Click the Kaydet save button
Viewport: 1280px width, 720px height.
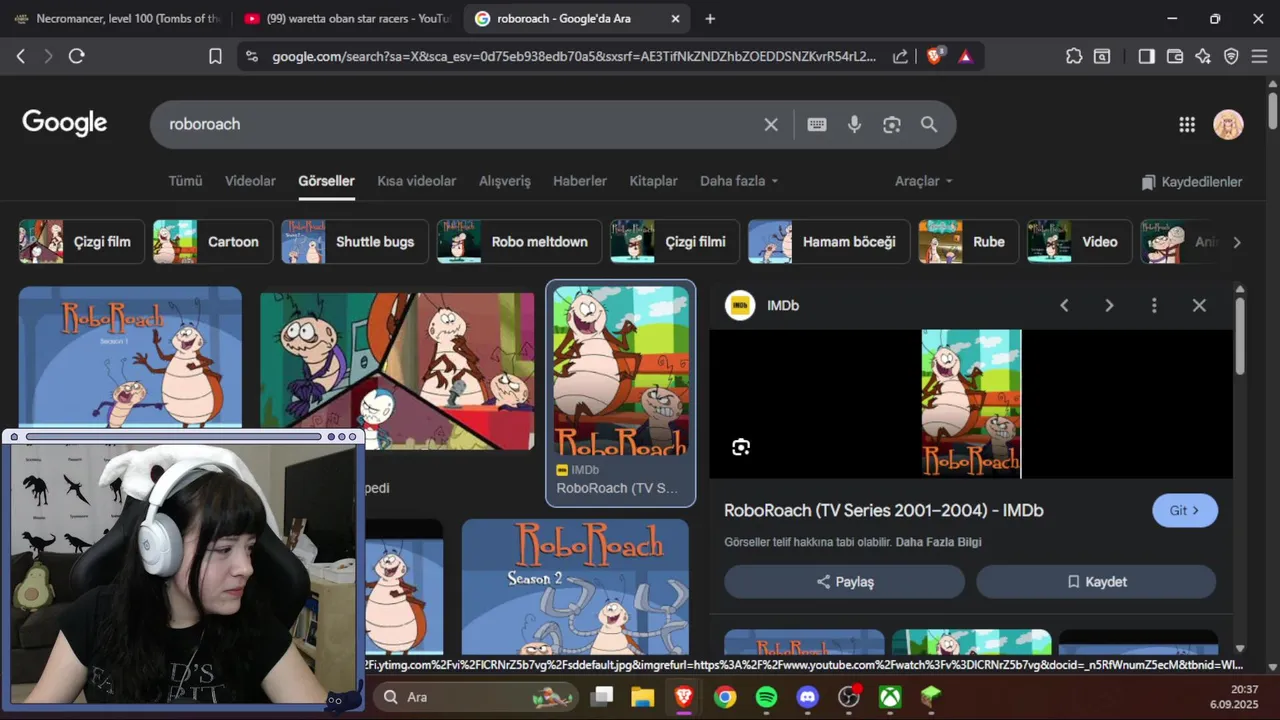1096,582
